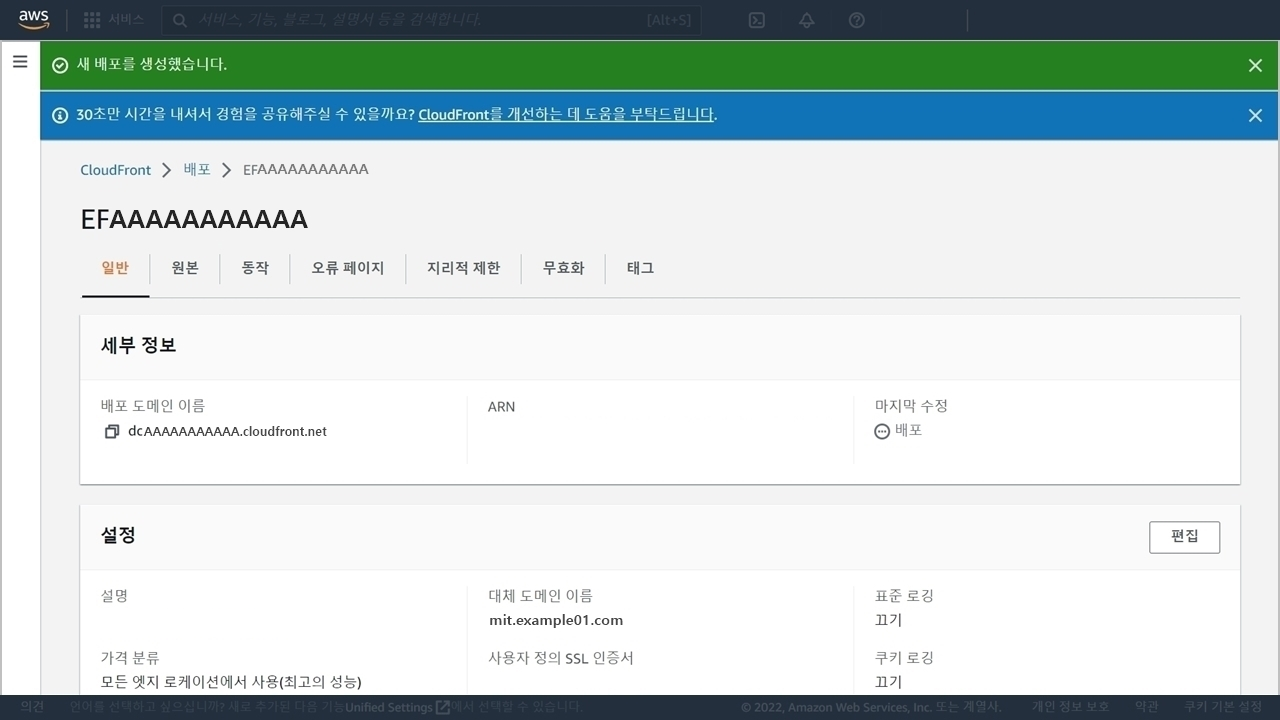Click the info icon in blue banner
This screenshot has height=720, width=1280.
[60, 115]
